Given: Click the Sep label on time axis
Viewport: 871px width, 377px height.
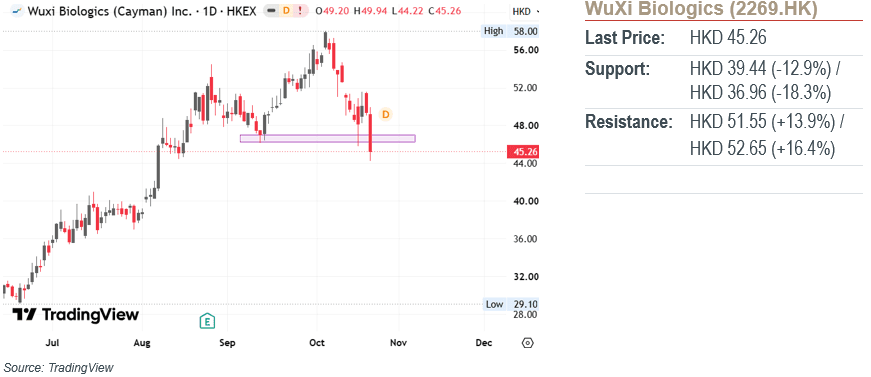Looking at the screenshot, I should click(x=227, y=343).
